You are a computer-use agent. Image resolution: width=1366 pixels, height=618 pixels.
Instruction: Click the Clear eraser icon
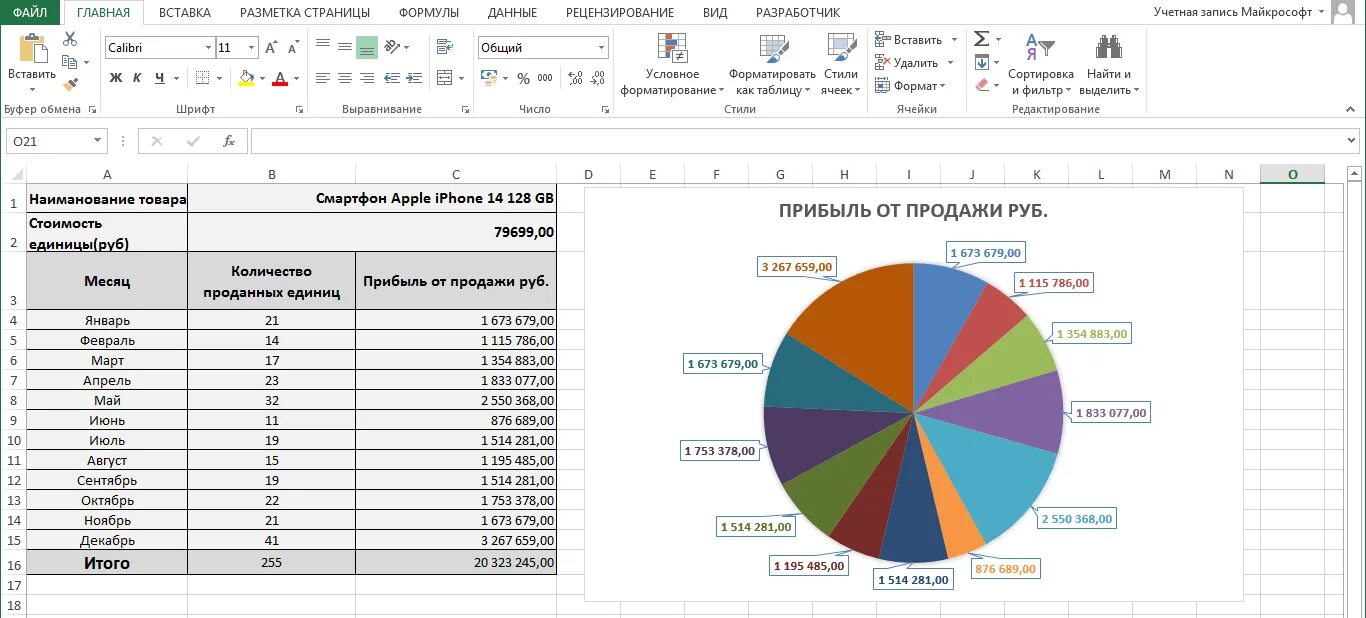[x=982, y=85]
